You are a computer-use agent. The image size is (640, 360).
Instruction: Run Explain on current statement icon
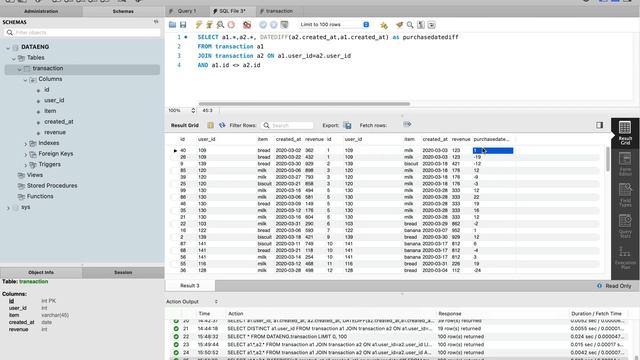[220, 25]
